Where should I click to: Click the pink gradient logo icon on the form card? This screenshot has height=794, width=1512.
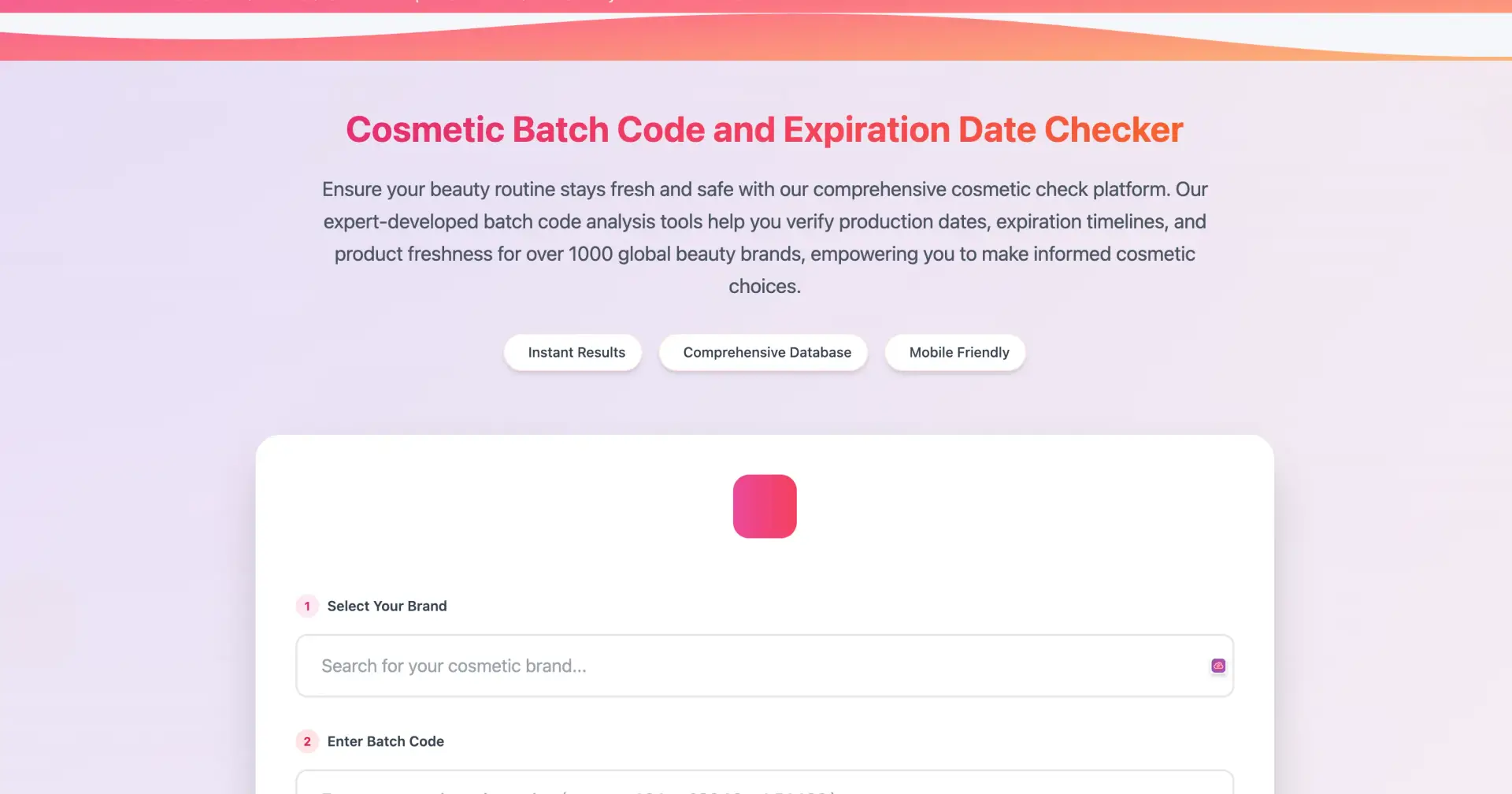(x=764, y=506)
